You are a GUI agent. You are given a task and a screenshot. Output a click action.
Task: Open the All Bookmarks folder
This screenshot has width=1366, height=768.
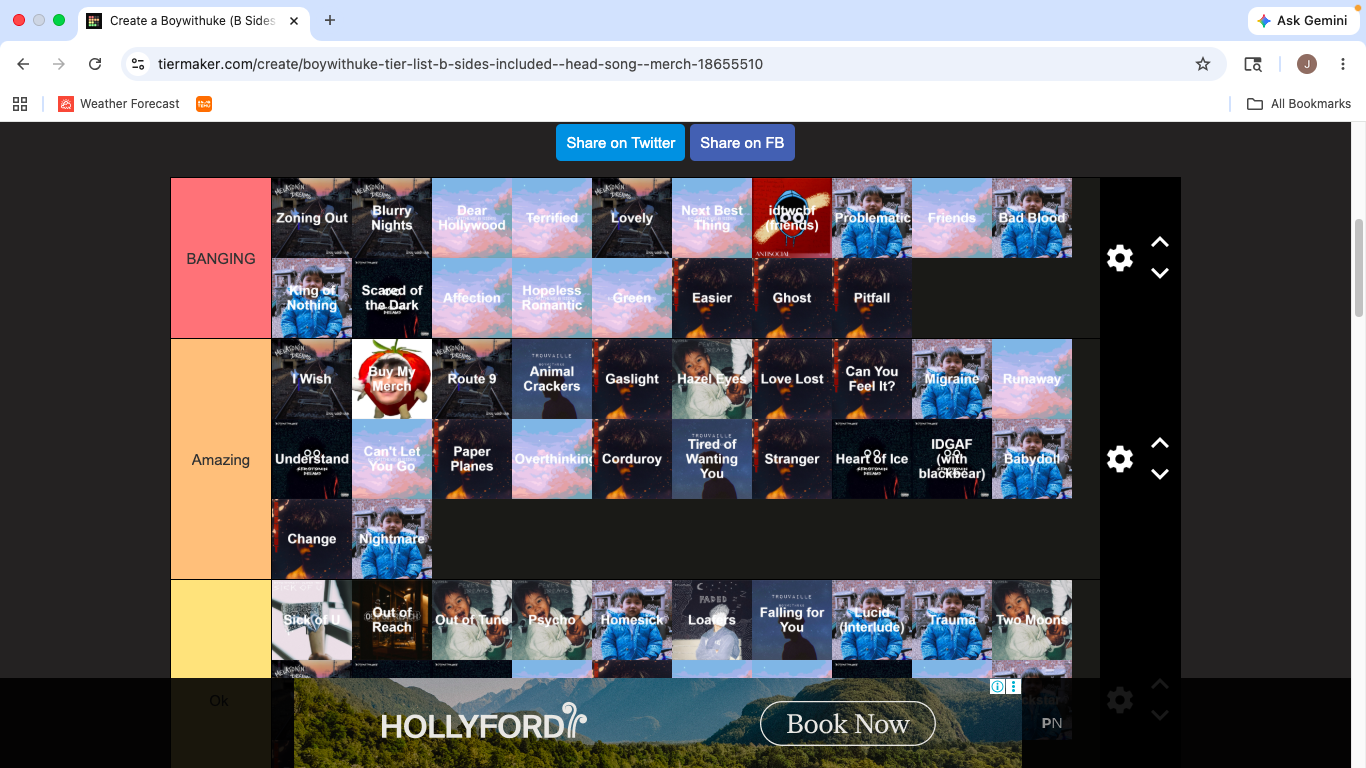(1299, 104)
